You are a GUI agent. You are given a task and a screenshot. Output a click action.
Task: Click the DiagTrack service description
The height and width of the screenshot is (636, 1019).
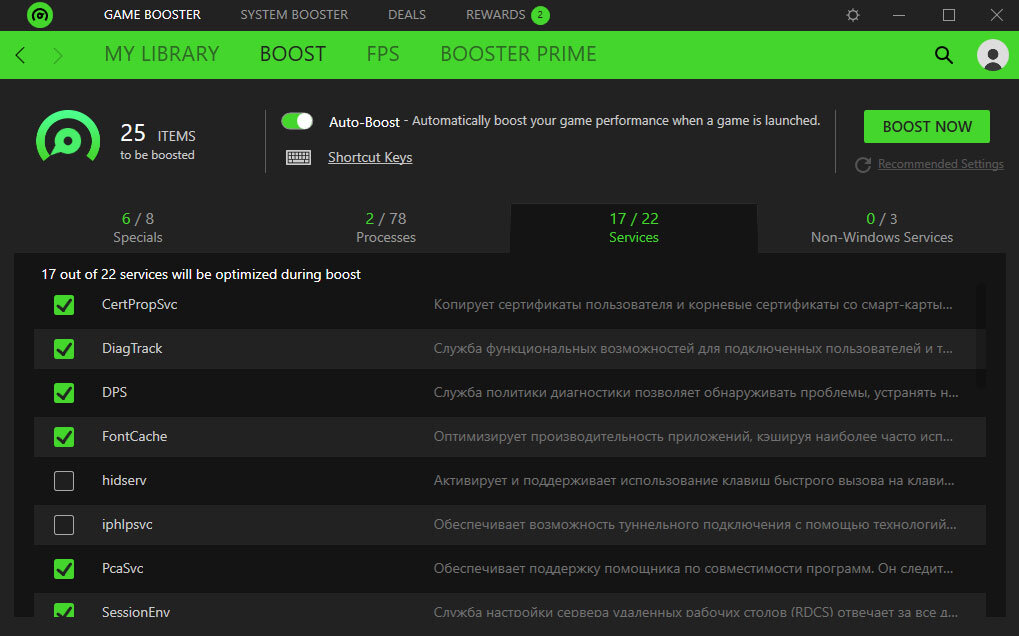693,349
